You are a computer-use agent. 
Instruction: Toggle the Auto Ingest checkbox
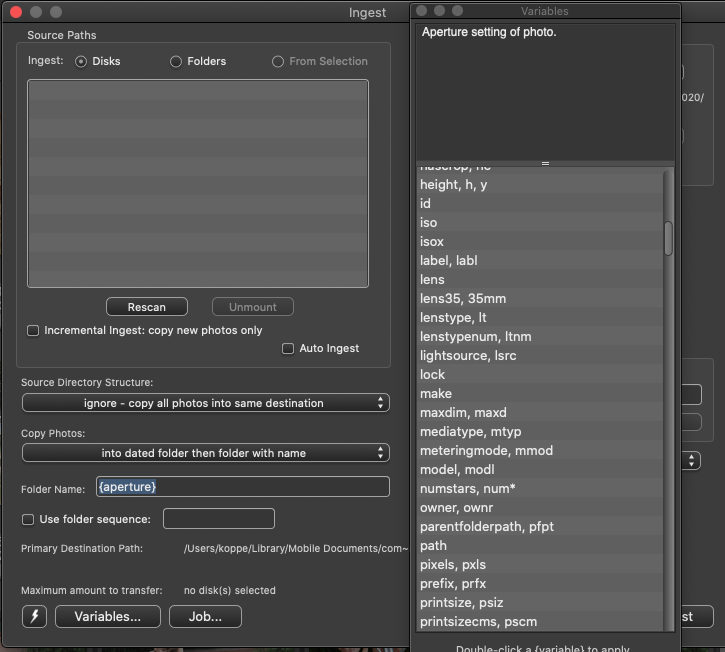pos(288,348)
